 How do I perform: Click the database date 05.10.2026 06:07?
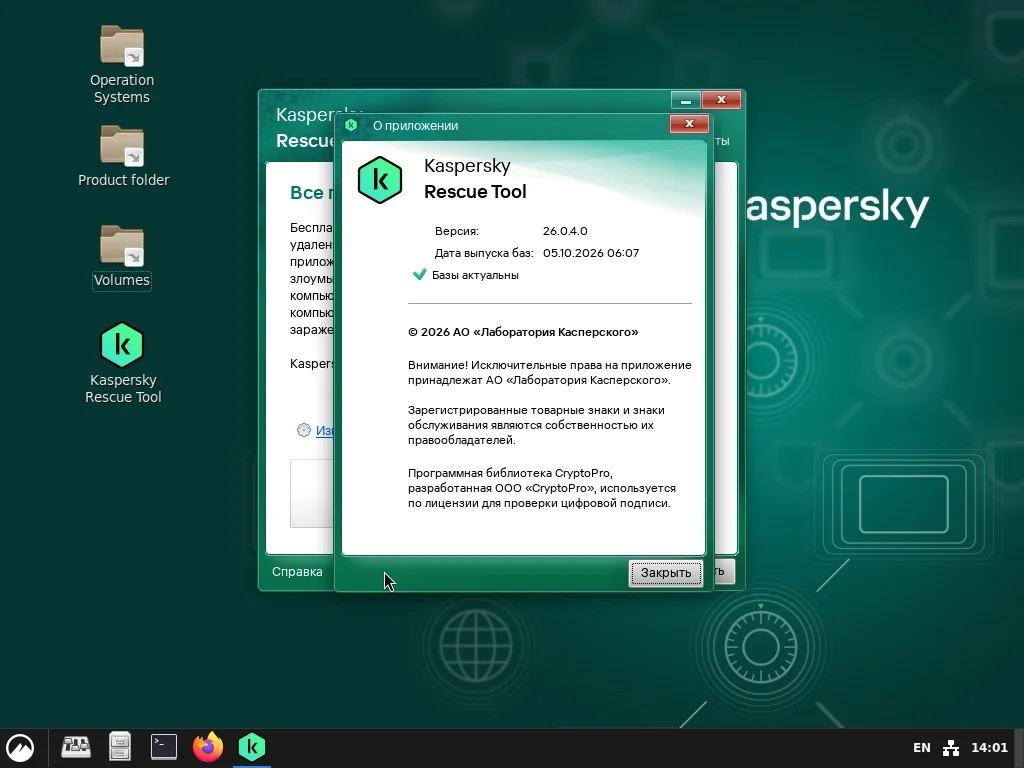pos(591,253)
